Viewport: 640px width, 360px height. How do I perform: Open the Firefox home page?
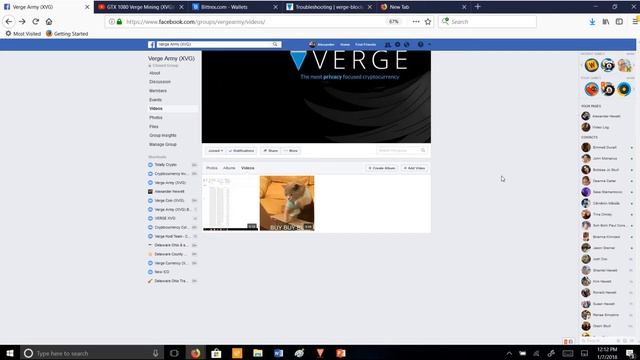tap(49, 22)
